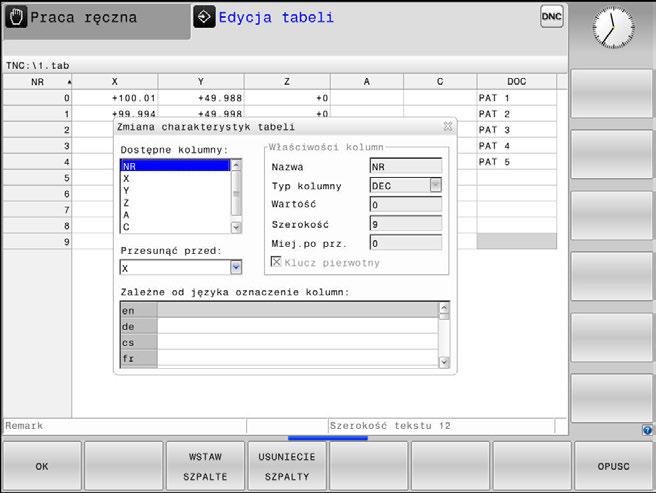Click the Miej.po prz. input field
This screenshot has width=656, height=493.
[x=406, y=243]
